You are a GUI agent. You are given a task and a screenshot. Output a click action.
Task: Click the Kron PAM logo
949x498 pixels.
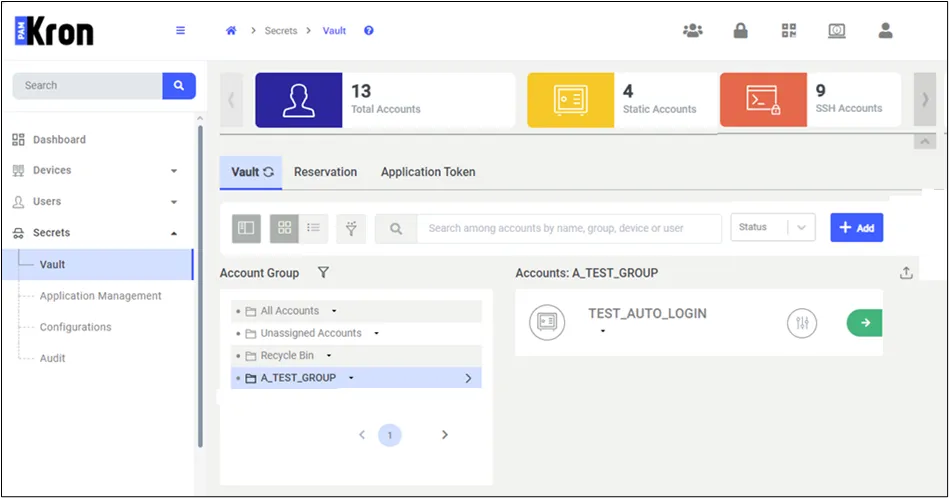pyautogui.click(x=54, y=31)
